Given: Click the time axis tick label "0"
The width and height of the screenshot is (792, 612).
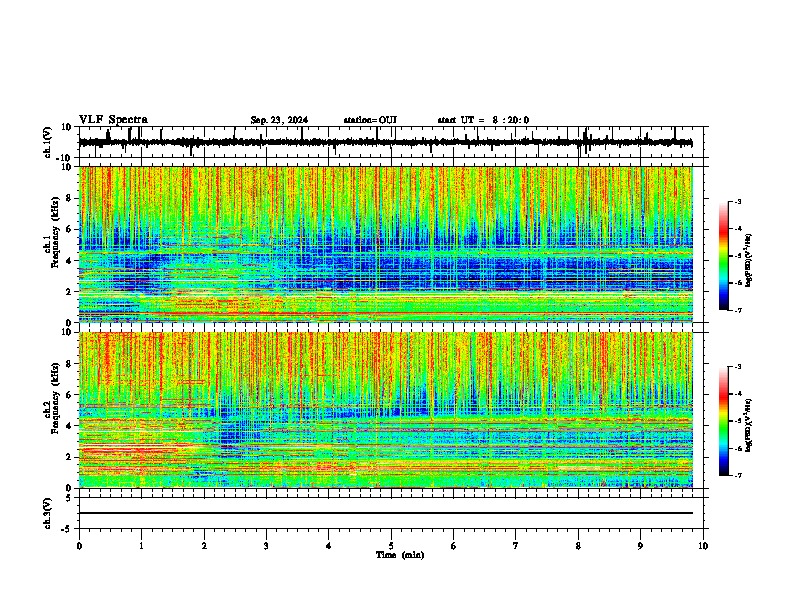Looking at the screenshot, I should click(79, 546).
